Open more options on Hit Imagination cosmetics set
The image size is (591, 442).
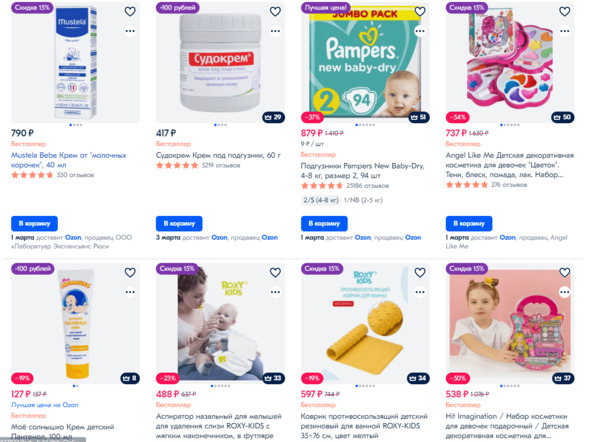(x=565, y=292)
